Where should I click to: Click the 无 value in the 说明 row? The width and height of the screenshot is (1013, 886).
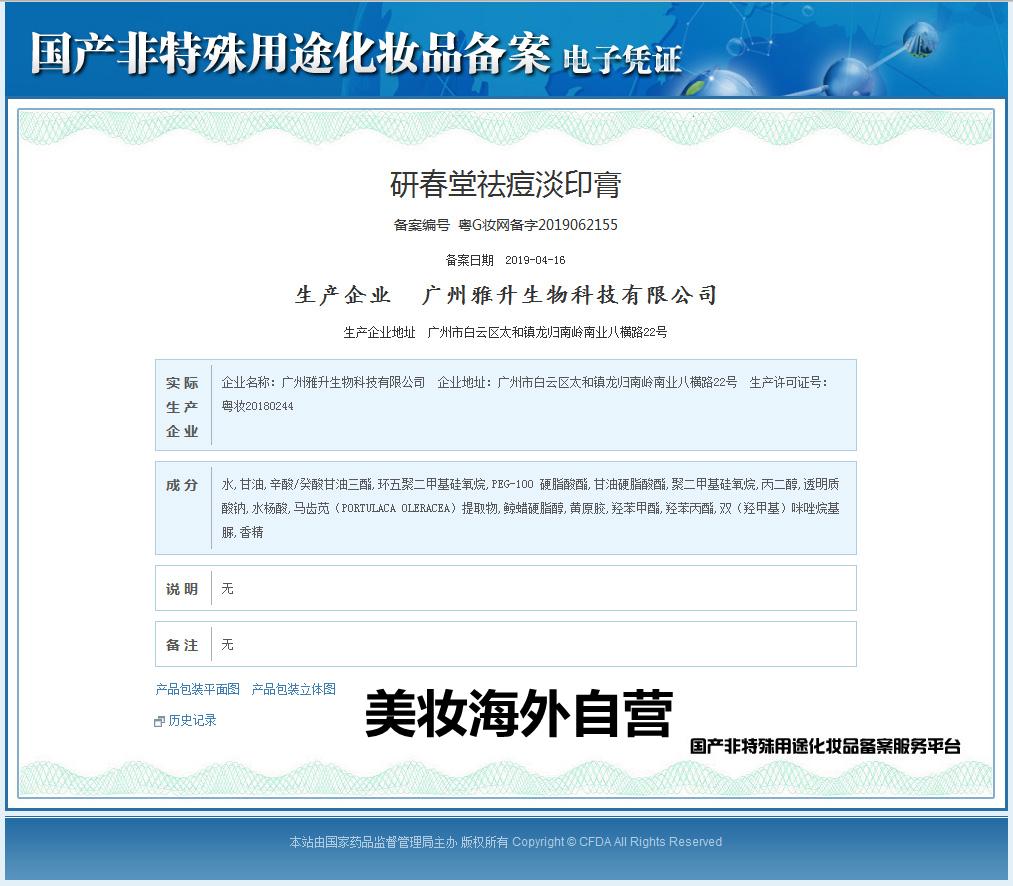[227, 588]
